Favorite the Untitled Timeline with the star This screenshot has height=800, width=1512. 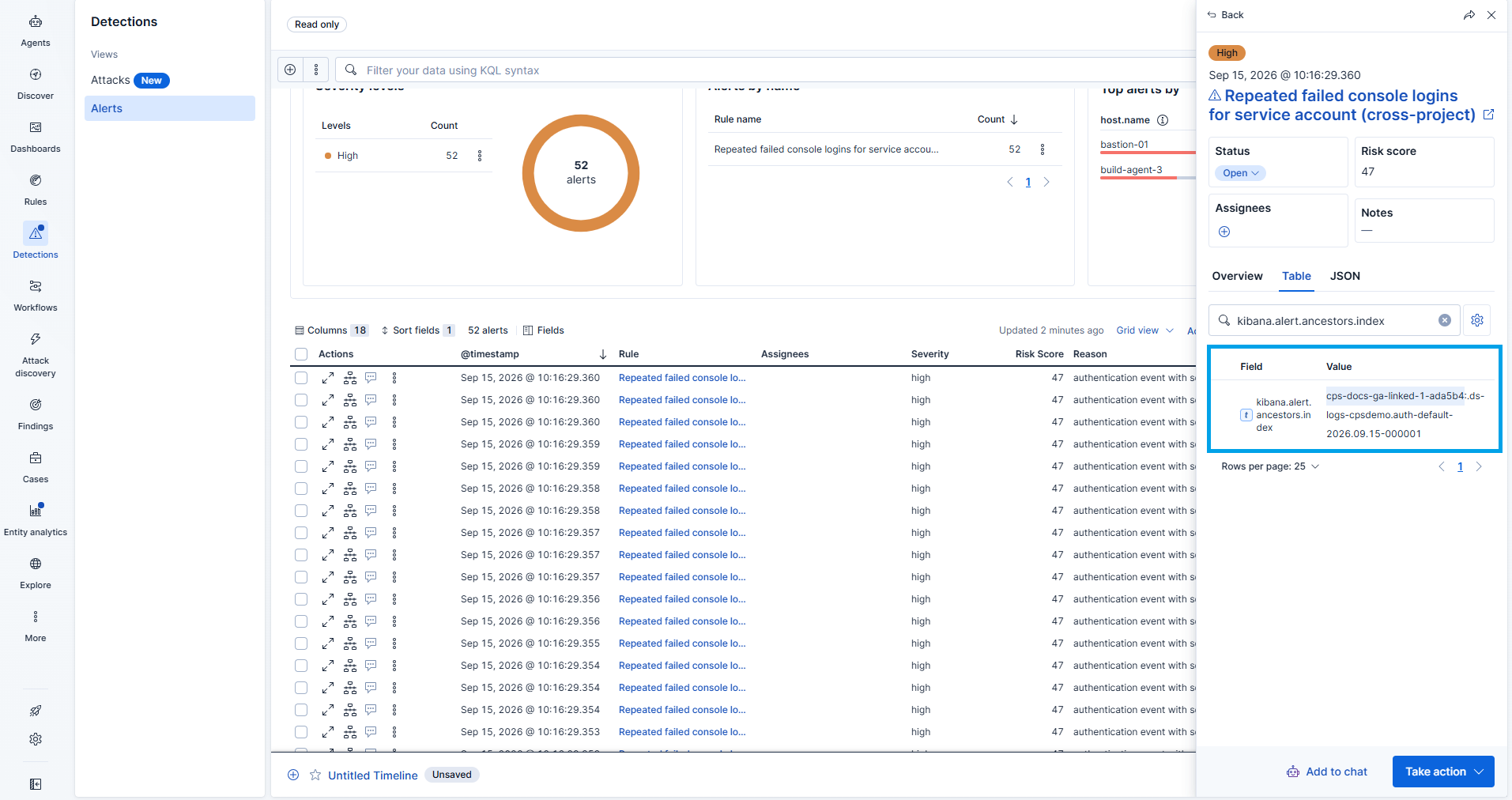315,775
